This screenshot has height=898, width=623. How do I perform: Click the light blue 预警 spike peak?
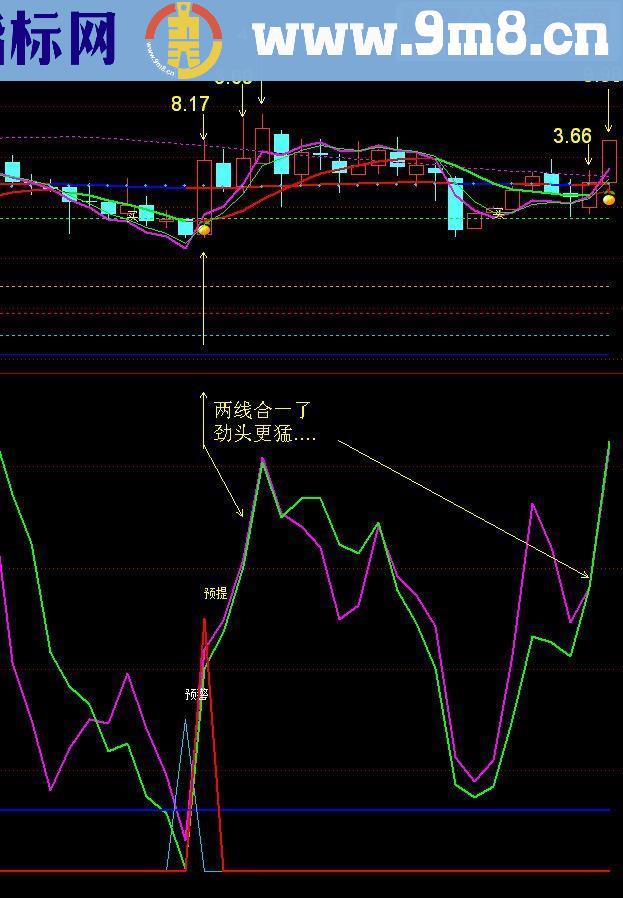tap(185, 721)
